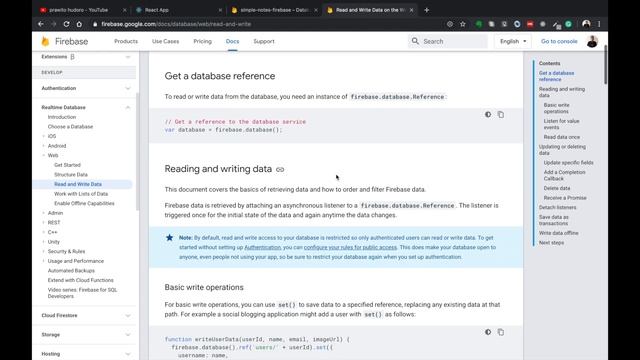Follow the configure your rules for public access link
Screen dimensions: 640x360
pyautogui.click(x=350, y=247)
